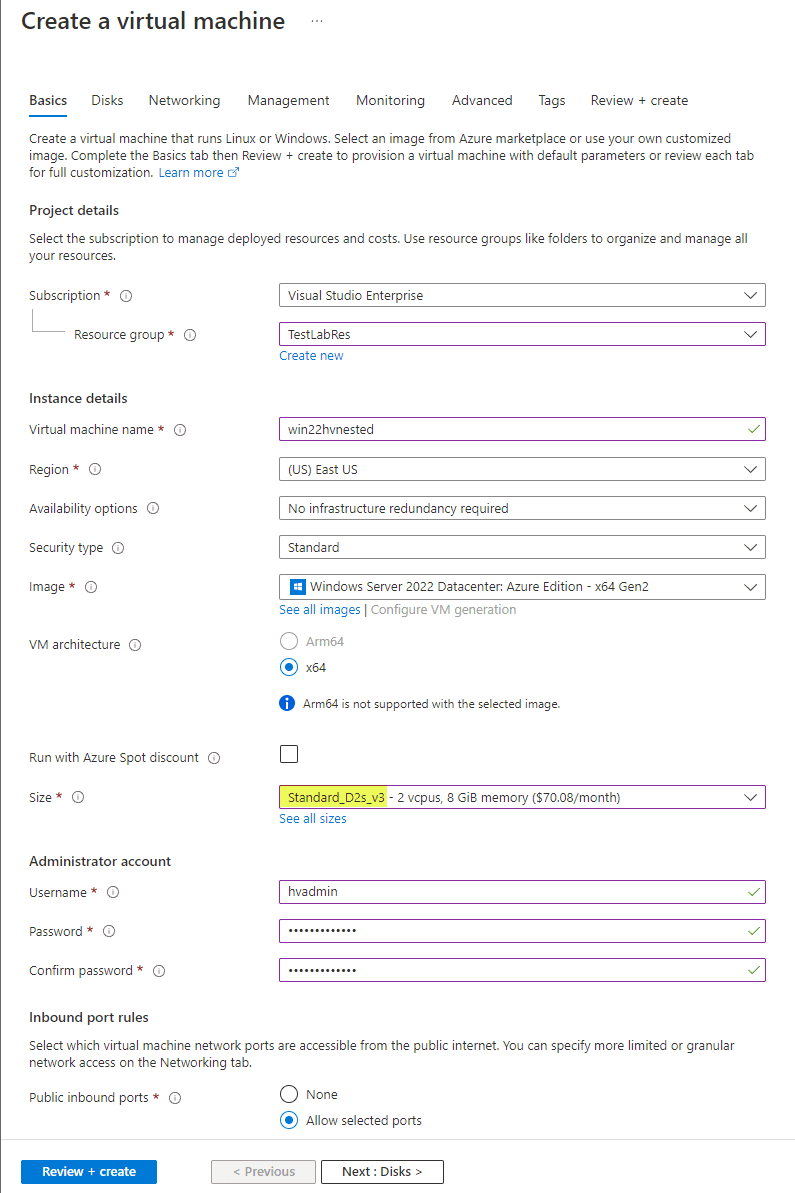
Task: Click the info icon for VM architecture
Action: click(x=135, y=645)
